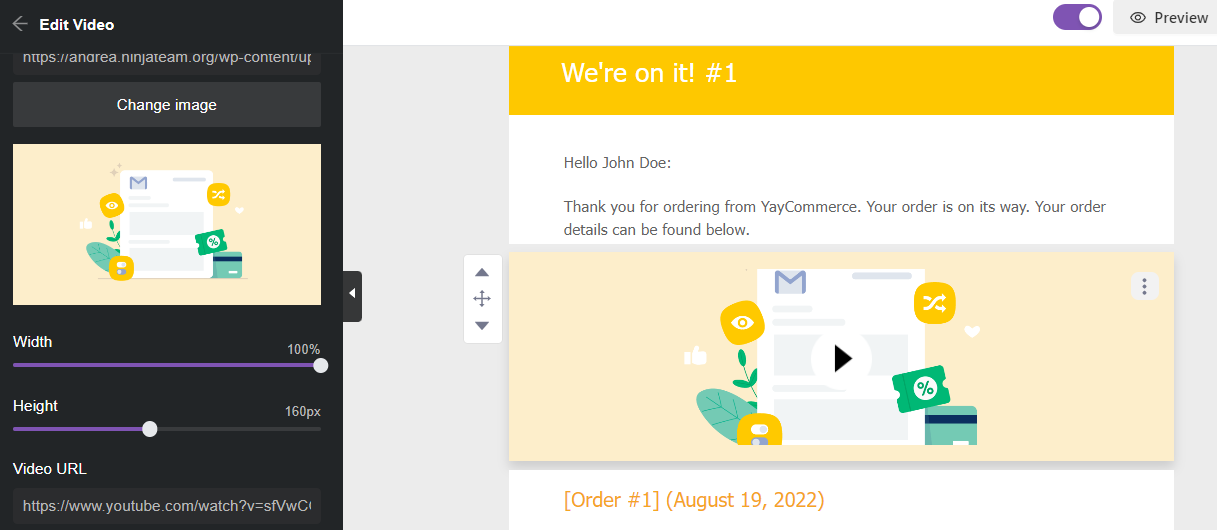Collapse the sidebar using the black arrow handle

(352, 296)
